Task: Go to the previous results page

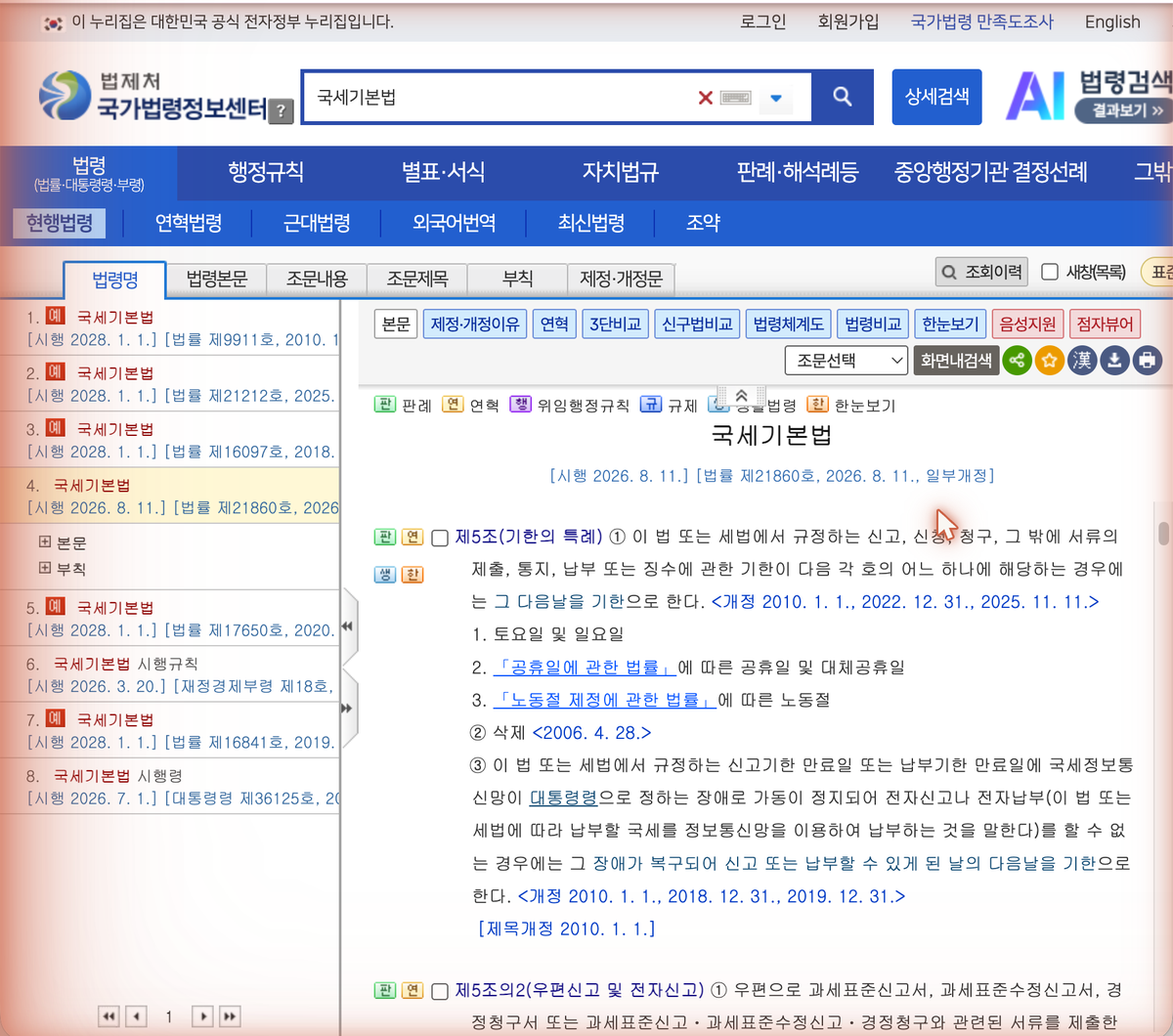Action: [x=137, y=1016]
